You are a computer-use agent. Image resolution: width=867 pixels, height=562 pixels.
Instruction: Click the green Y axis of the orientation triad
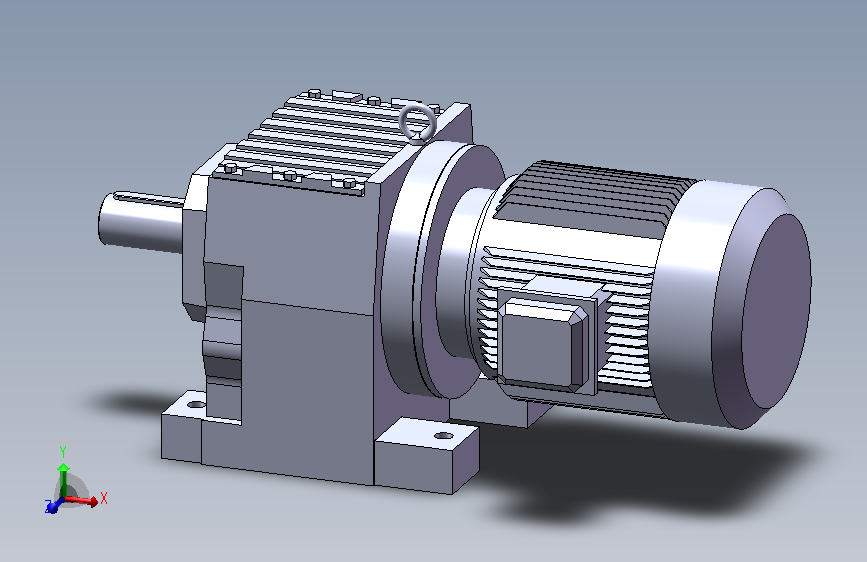click(64, 480)
